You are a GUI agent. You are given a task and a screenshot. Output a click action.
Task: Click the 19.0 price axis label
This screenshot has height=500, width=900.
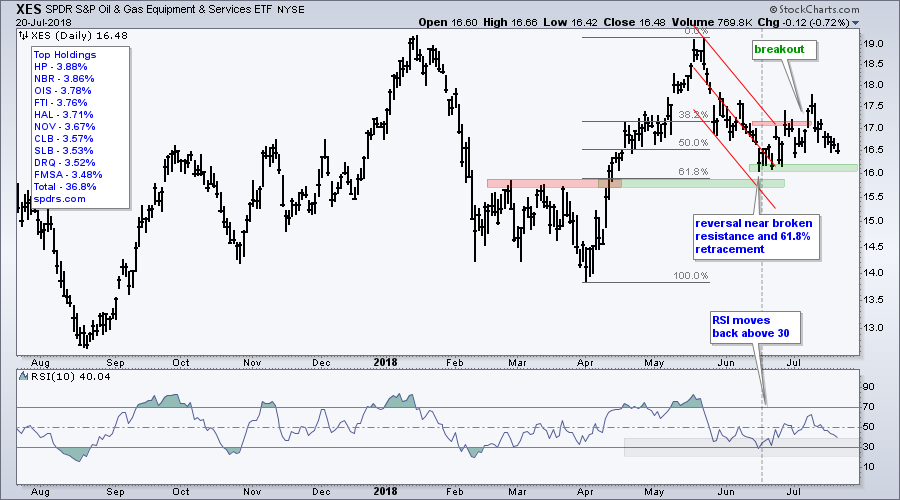click(x=873, y=44)
